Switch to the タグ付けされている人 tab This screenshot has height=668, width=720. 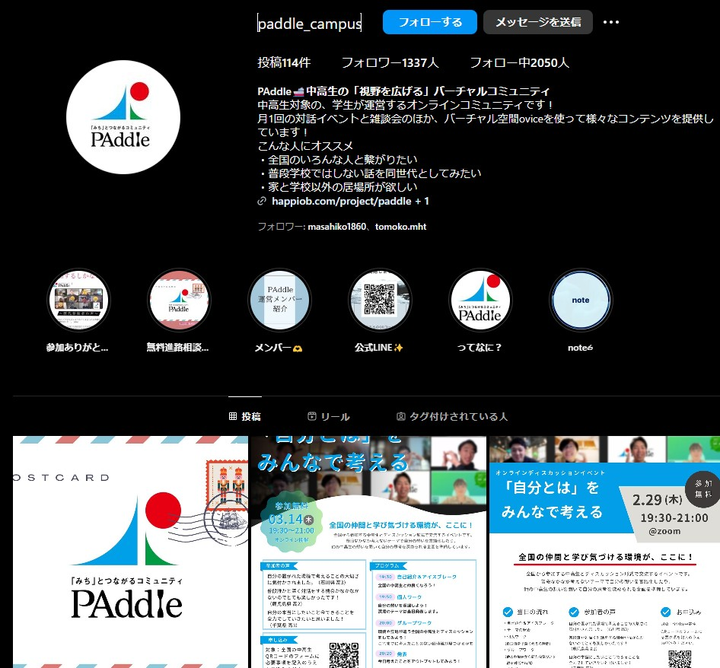[452, 416]
